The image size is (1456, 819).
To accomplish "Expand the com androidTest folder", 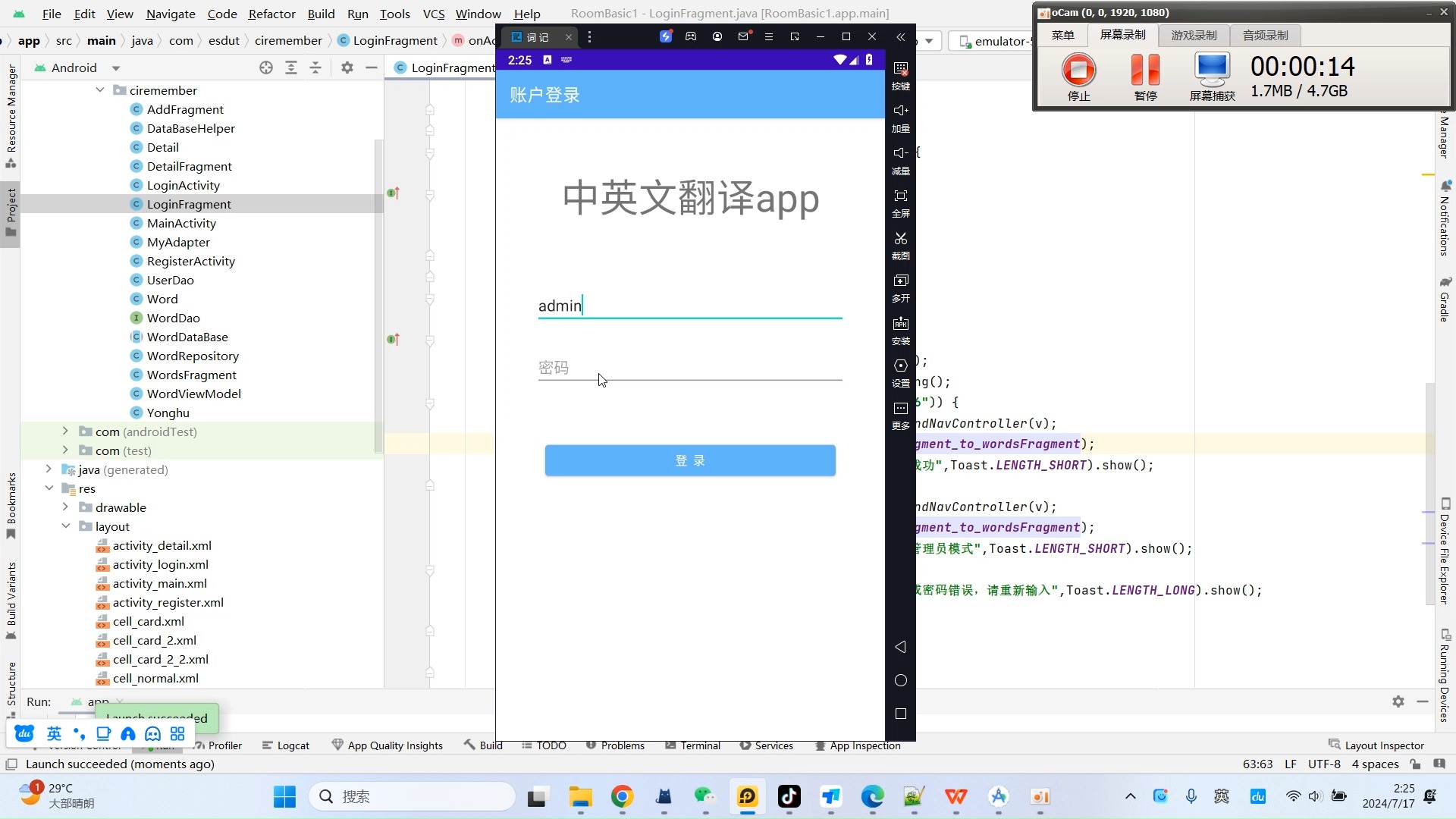I will coord(66,431).
